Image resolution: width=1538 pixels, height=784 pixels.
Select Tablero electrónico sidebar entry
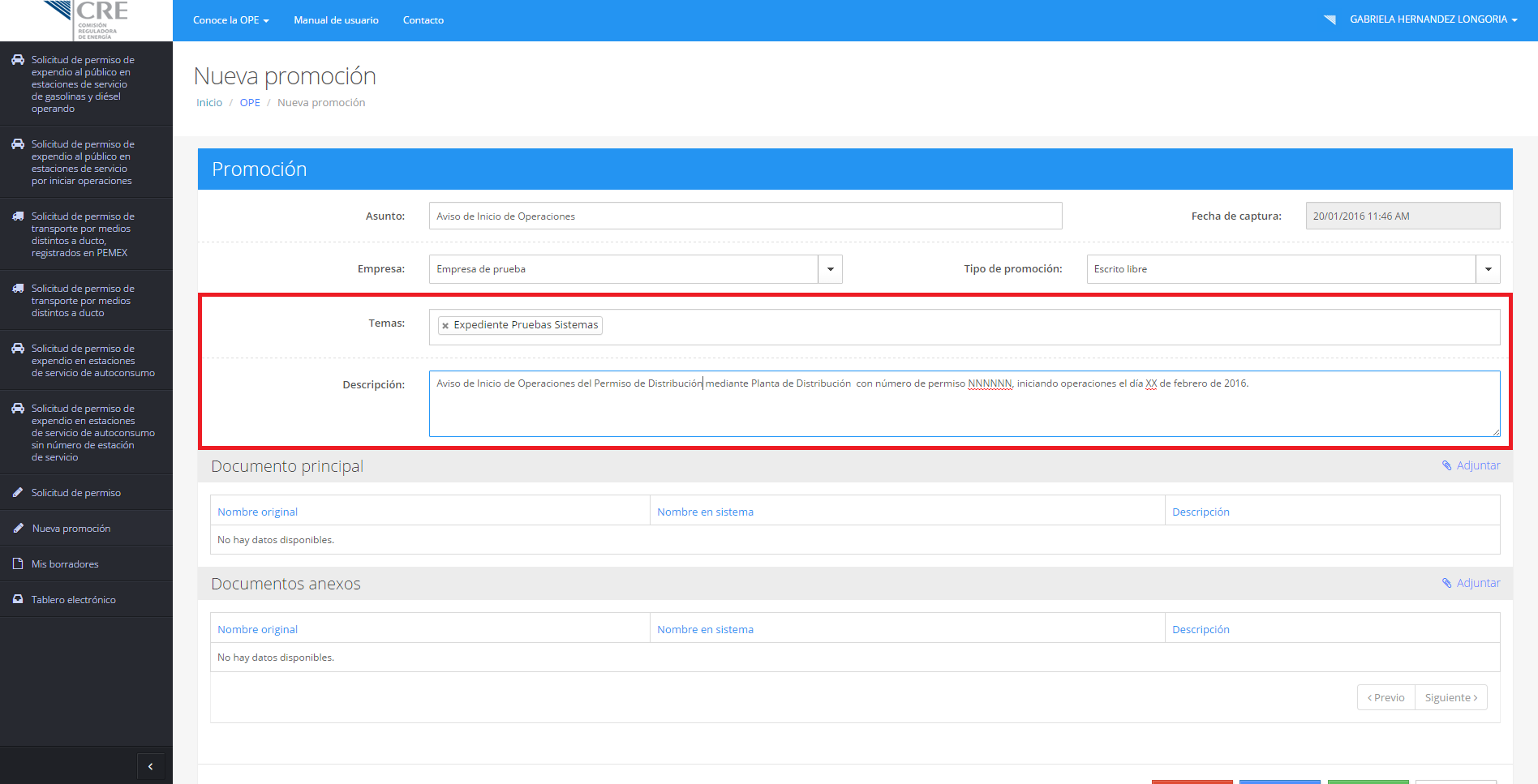coord(86,599)
